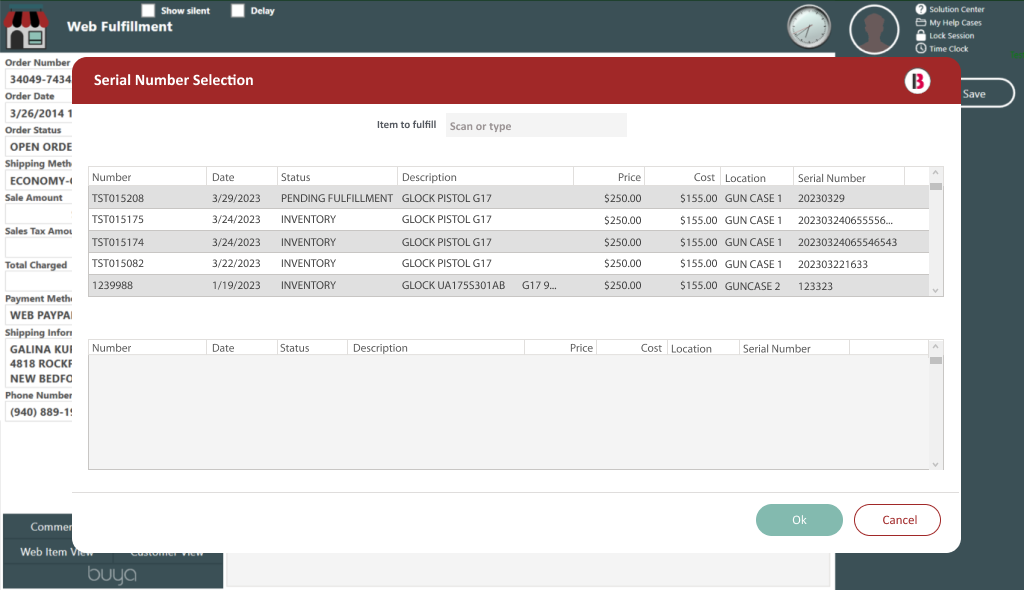Sort upper table by Price column
The width and height of the screenshot is (1024, 590).
609,177
